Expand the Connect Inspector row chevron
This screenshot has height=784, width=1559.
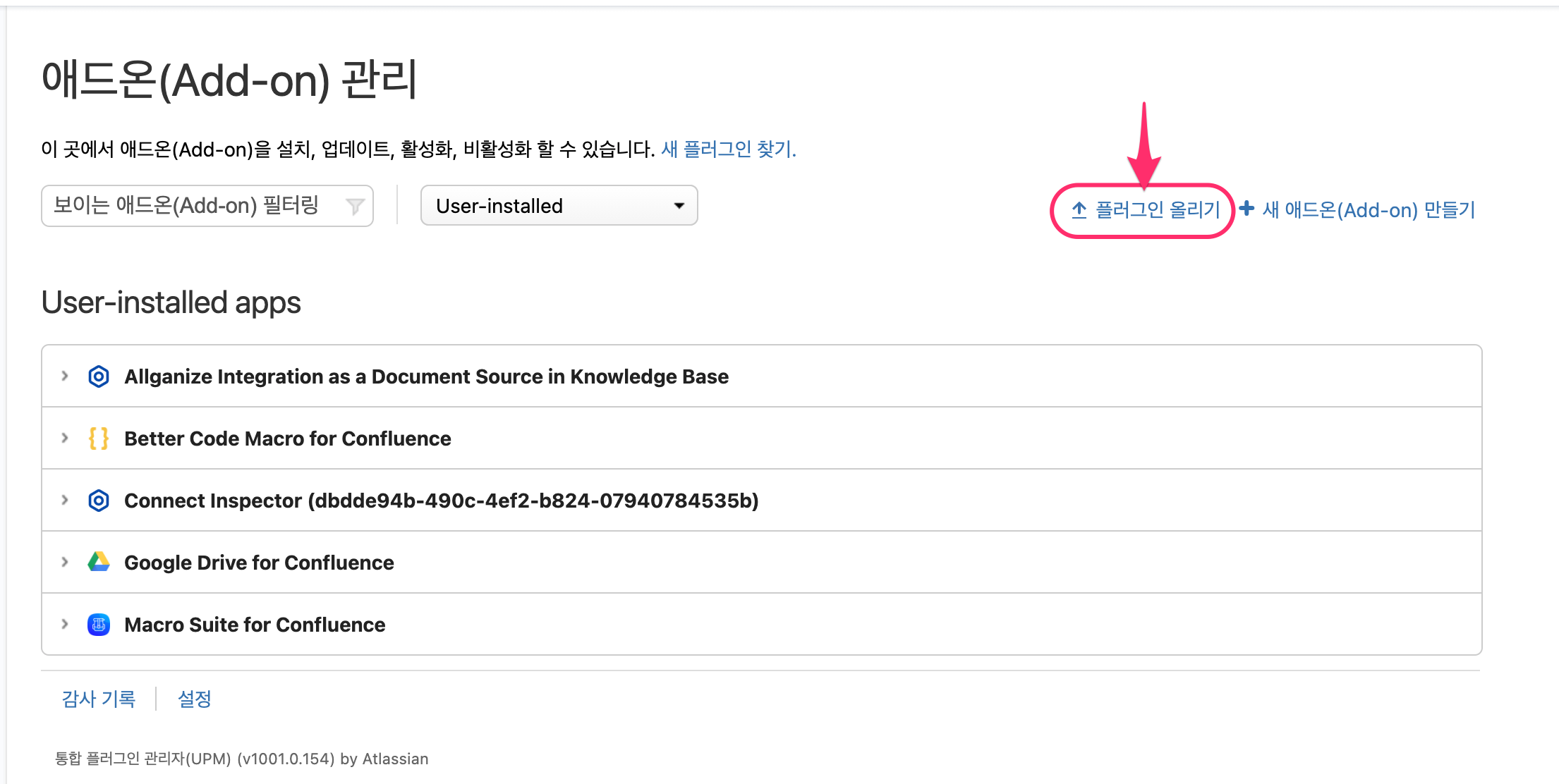65,500
